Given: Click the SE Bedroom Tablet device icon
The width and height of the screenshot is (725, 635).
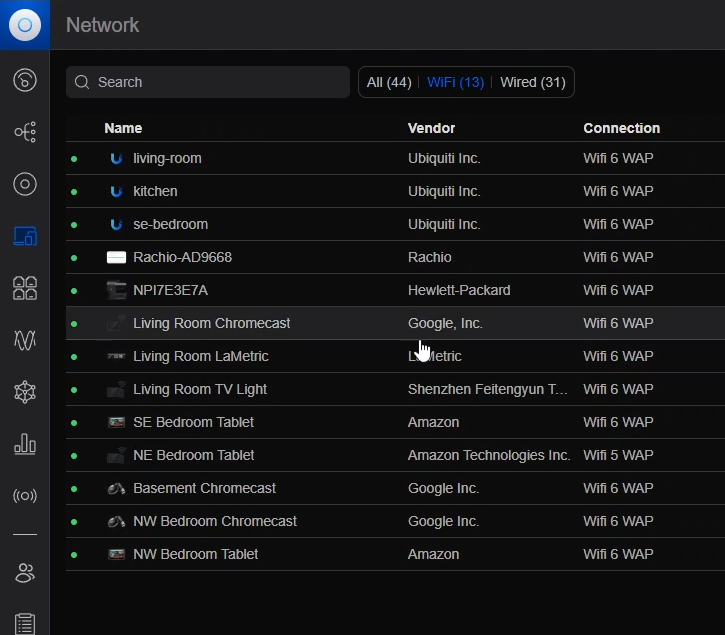Looking at the screenshot, I should coord(116,422).
